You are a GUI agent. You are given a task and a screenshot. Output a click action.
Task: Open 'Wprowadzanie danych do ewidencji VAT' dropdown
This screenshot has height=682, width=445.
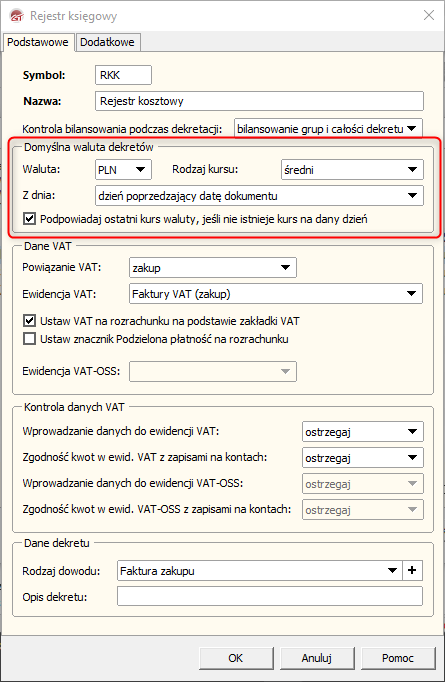point(363,431)
